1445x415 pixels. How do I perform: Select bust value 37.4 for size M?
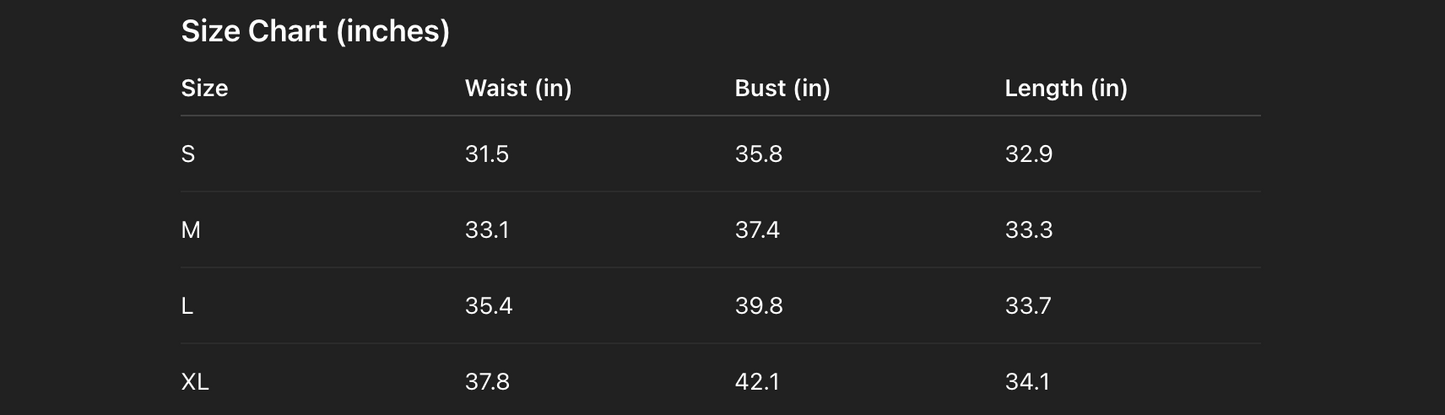click(x=757, y=230)
